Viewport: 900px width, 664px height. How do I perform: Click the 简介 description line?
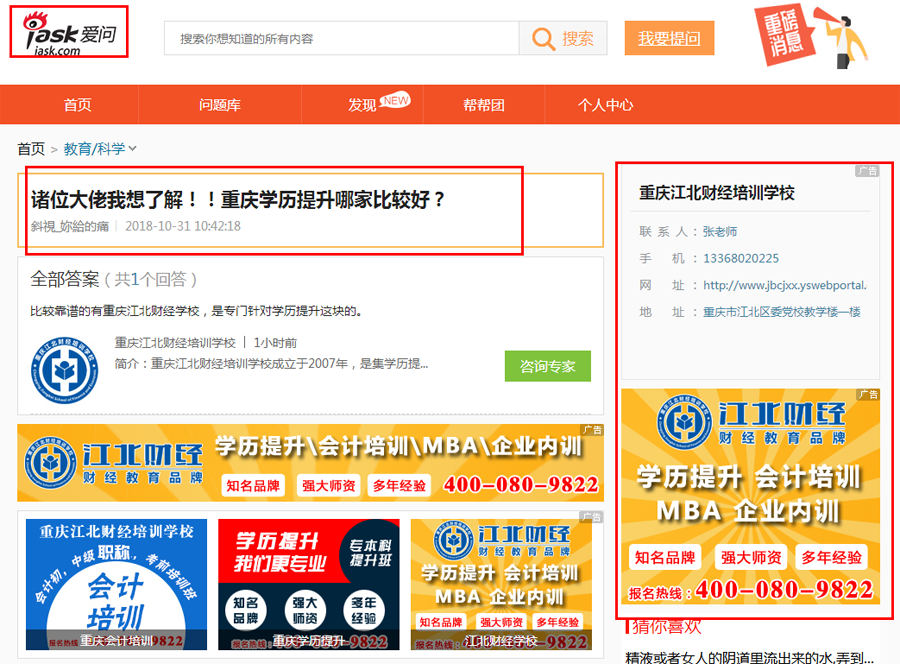tap(271, 364)
